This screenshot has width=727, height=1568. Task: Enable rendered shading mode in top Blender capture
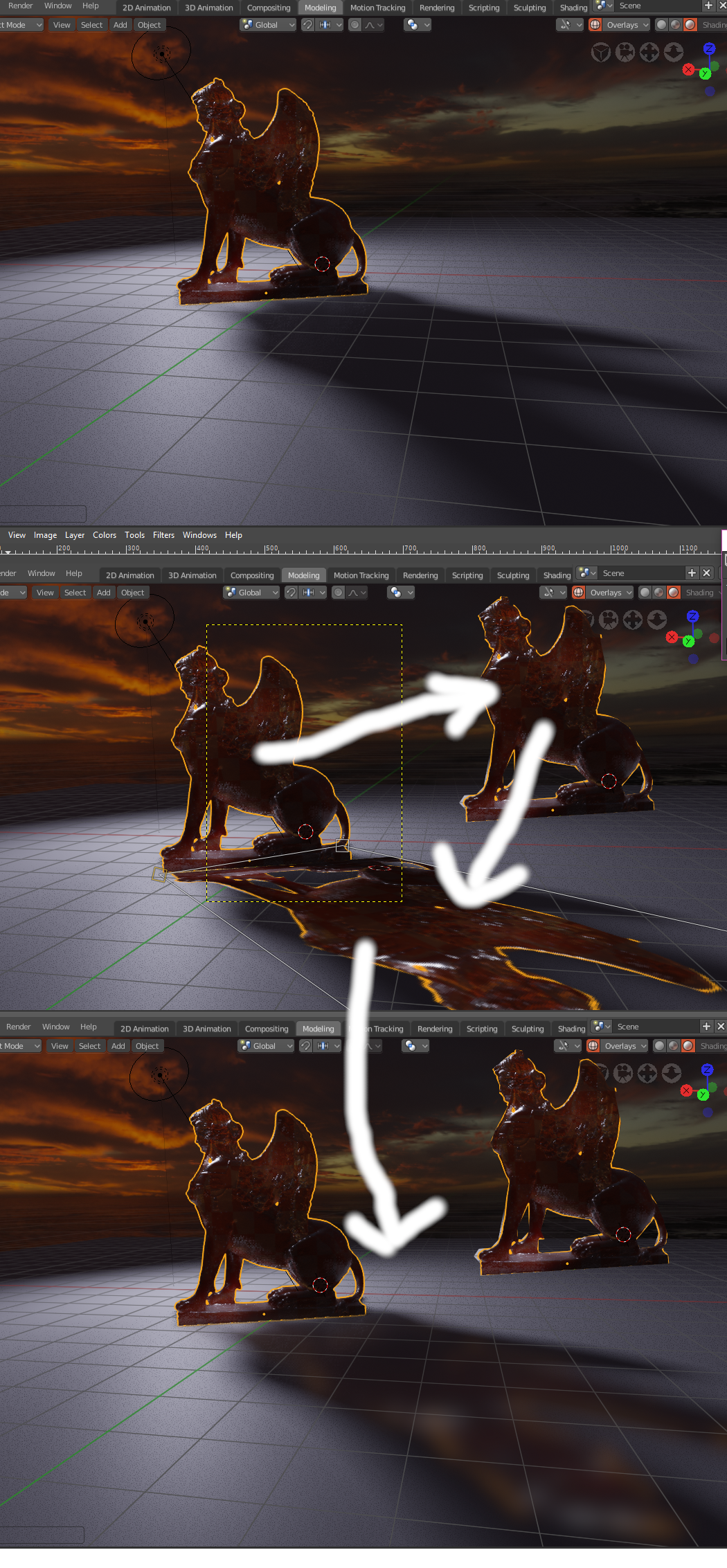point(690,25)
